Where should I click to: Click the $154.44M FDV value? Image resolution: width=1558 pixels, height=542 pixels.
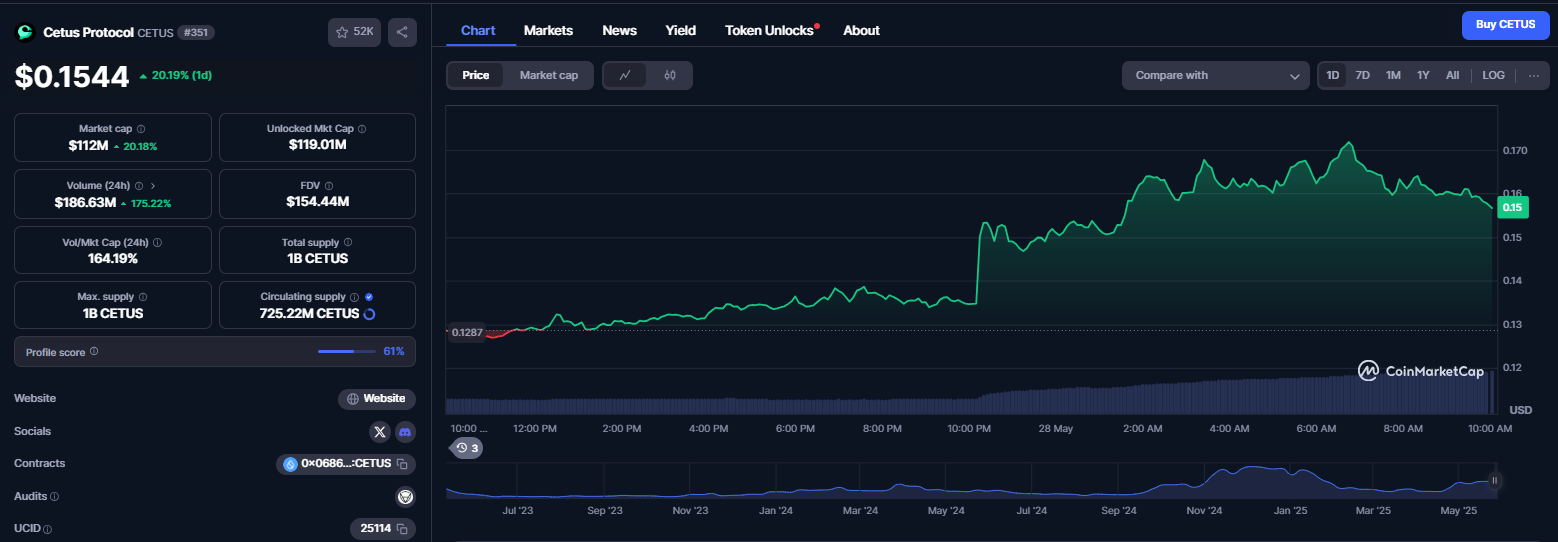tap(317, 202)
